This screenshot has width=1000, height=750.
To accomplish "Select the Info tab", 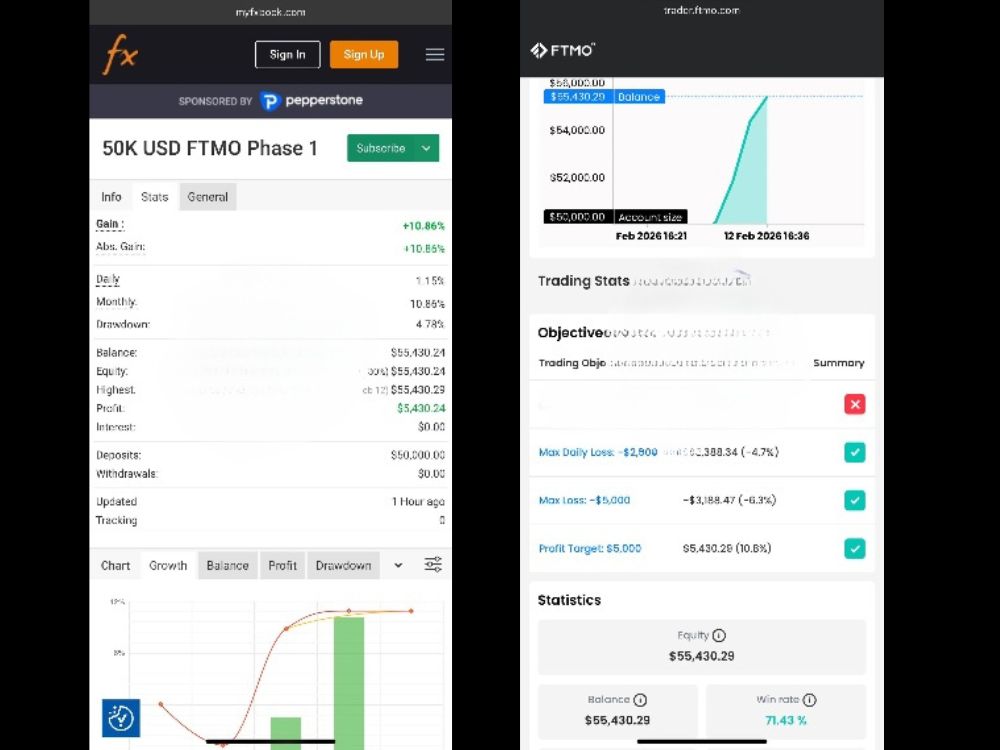I will pos(111,197).
